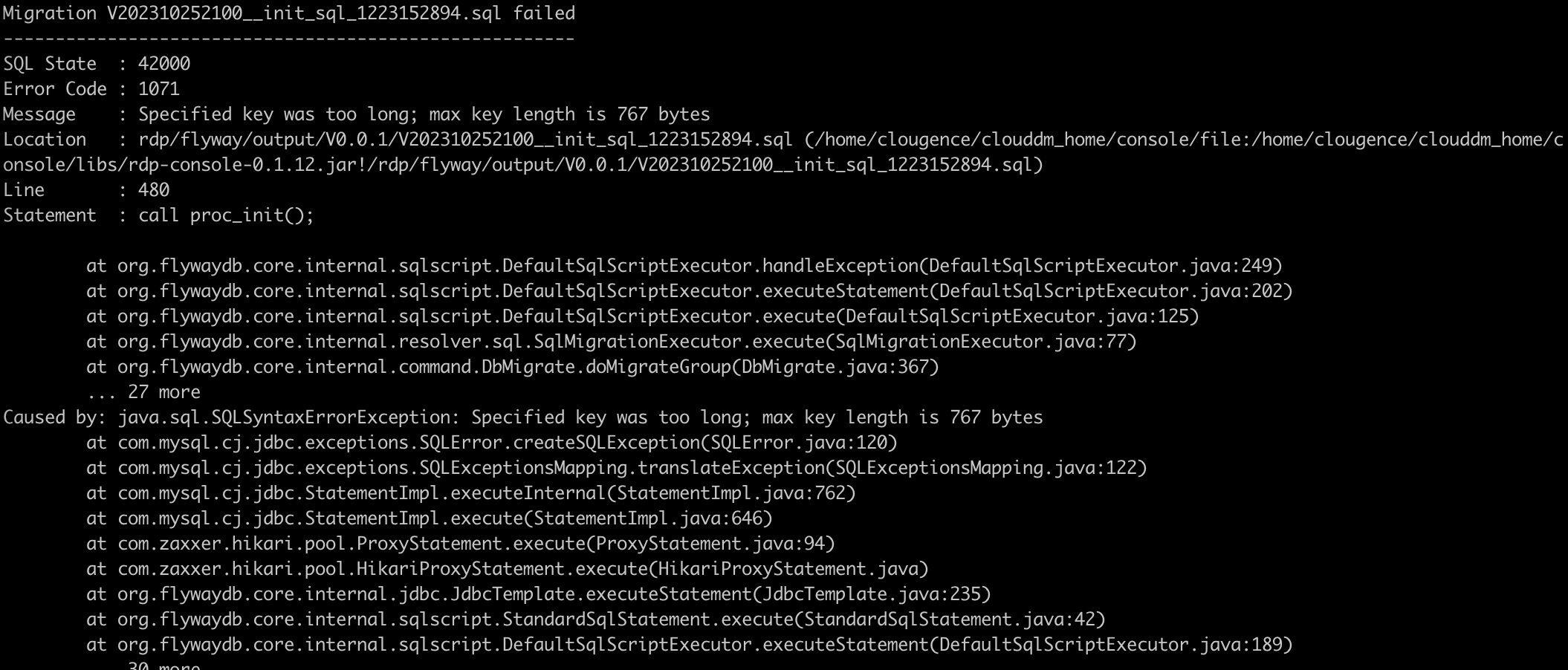Click the 'Migration V202310252100__init_sql_1223152894.sql failed' header line

tap(288, 13)
